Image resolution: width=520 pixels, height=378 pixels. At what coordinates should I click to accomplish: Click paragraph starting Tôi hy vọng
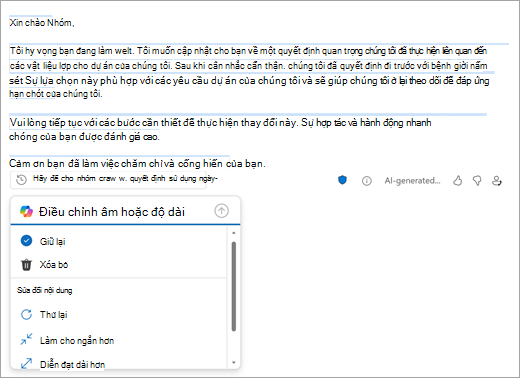pos(249,72)
